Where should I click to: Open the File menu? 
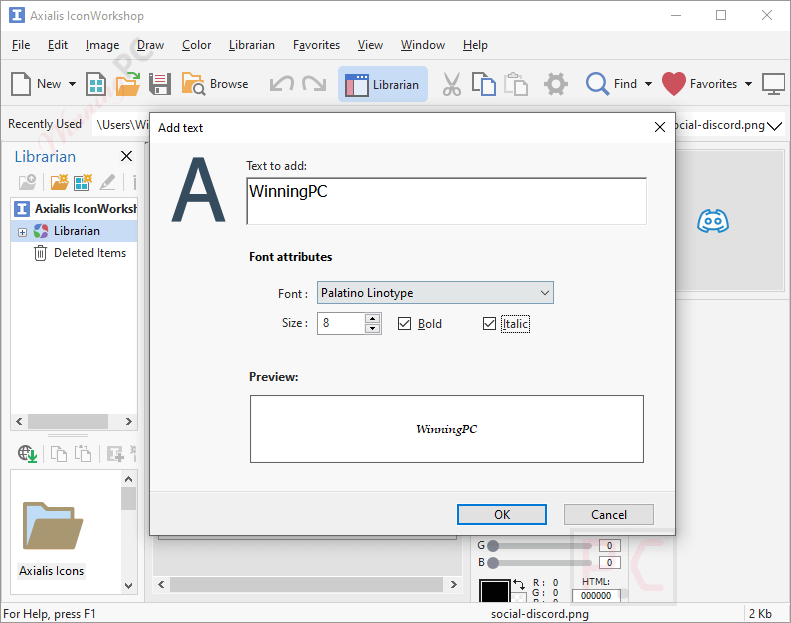click(x=21, y=45)
